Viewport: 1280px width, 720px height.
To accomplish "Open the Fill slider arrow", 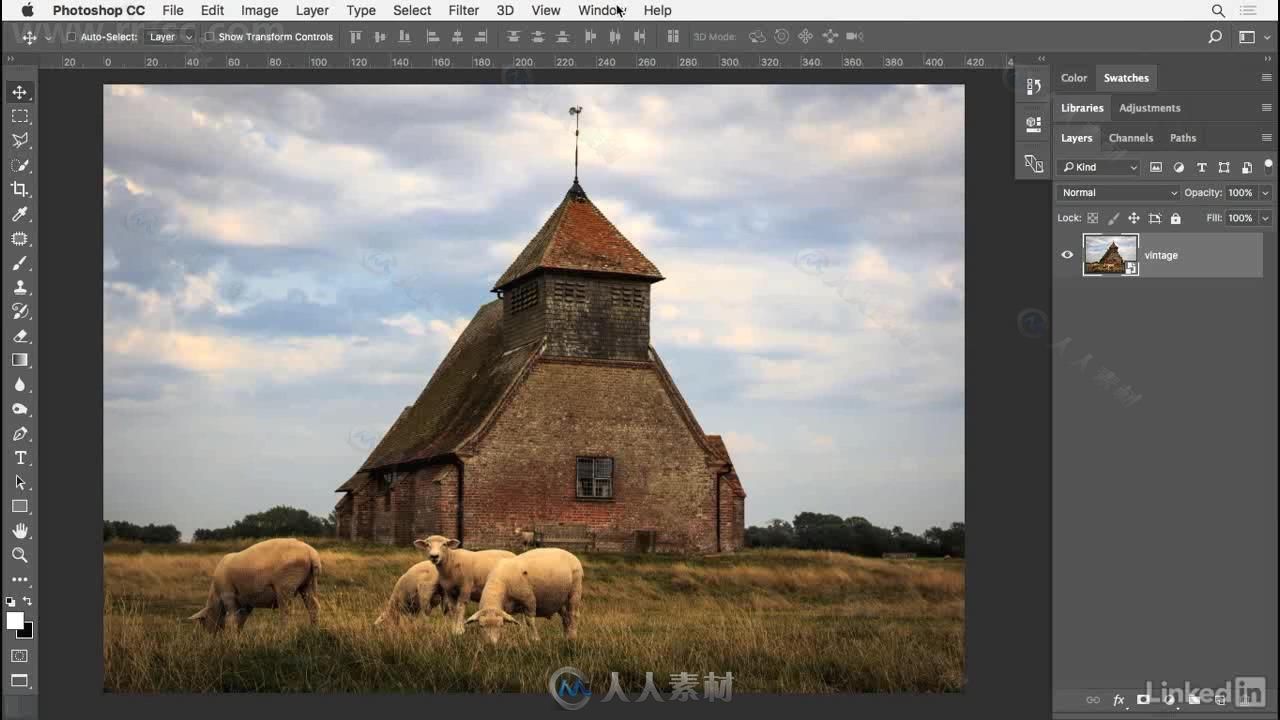I will (1265, 218).
